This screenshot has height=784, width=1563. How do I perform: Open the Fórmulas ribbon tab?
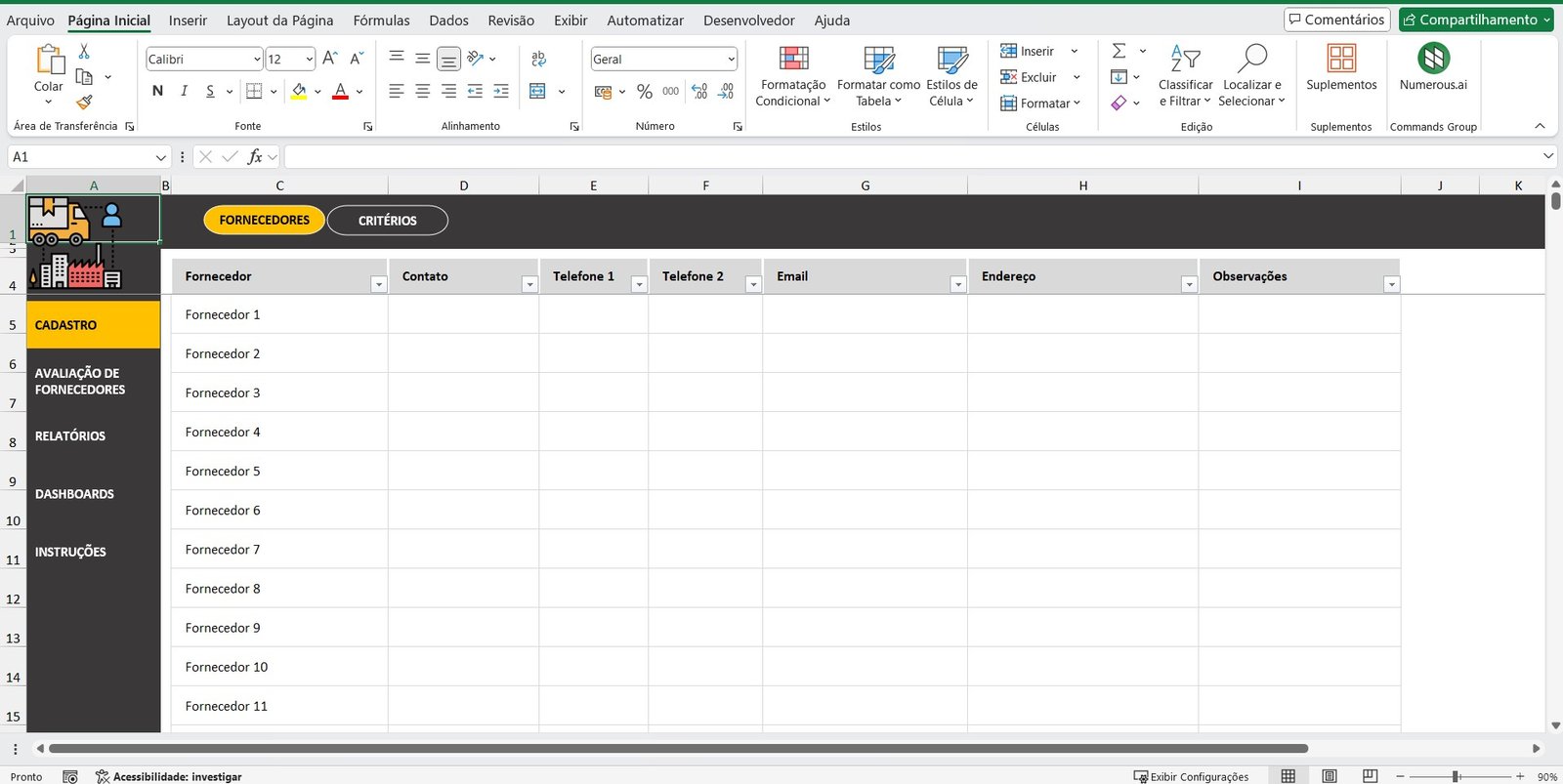381,21
